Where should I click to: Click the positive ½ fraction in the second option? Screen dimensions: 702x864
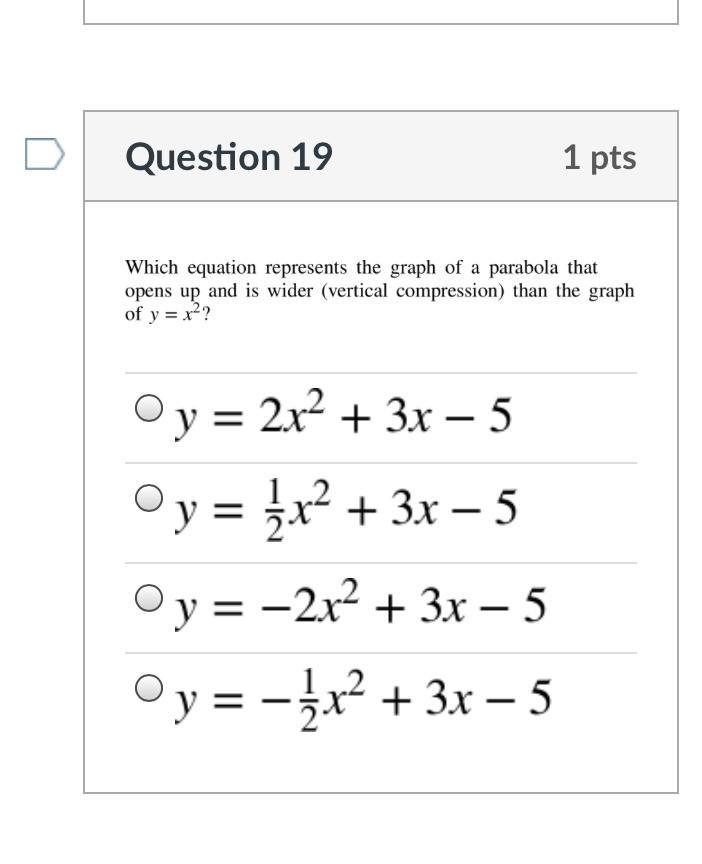[x=275, y=510]
